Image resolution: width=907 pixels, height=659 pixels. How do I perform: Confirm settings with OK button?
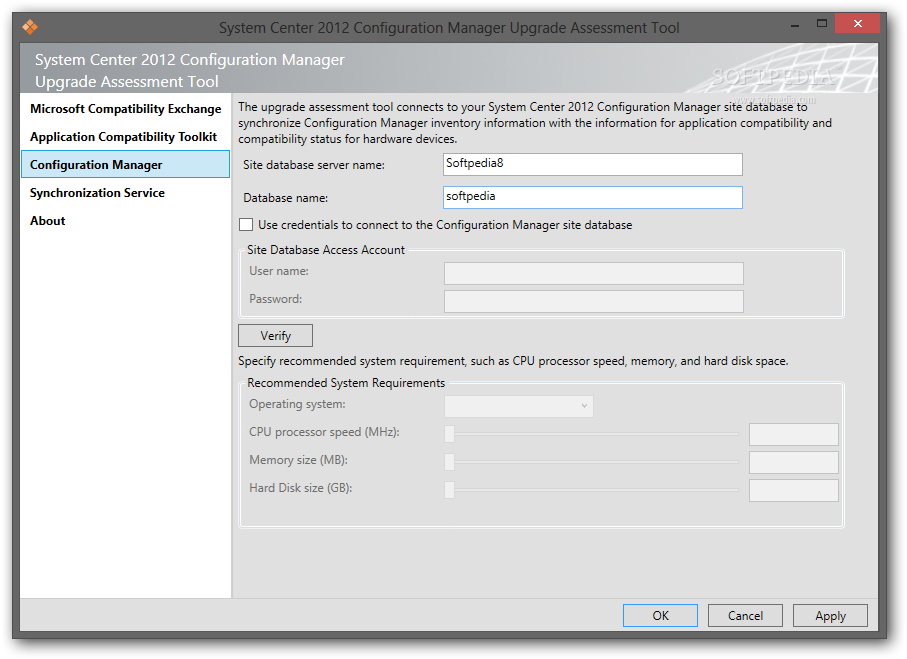[660, 616]
